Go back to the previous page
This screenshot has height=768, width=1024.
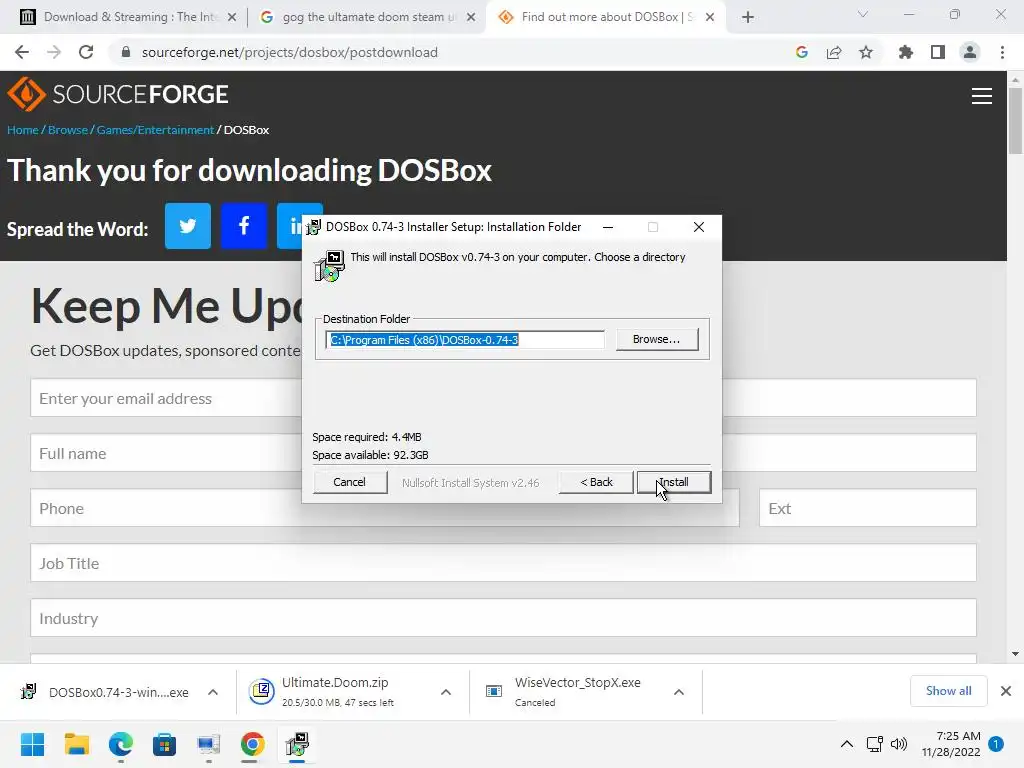(x=22, y=52)
